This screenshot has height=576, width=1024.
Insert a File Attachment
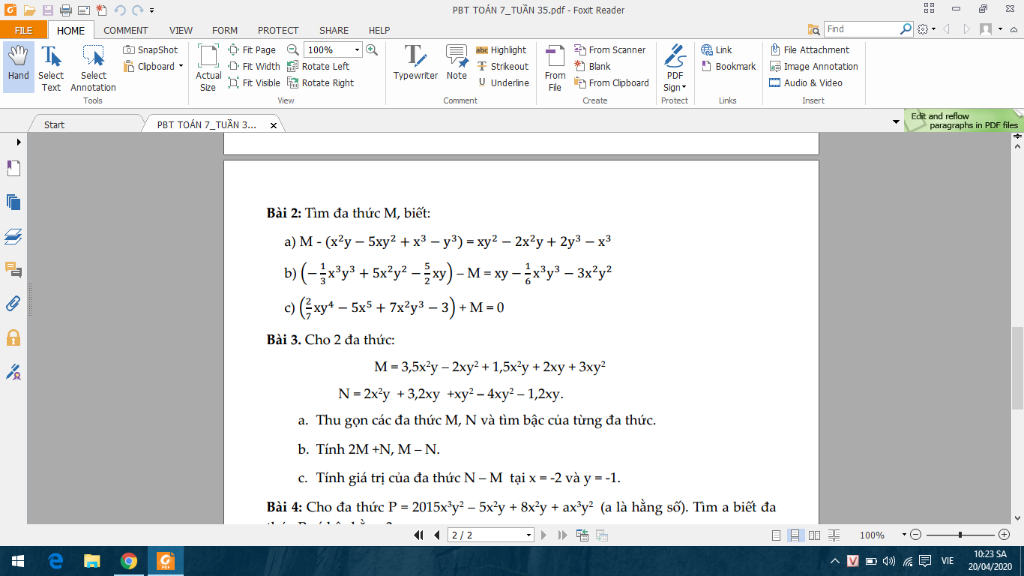point(809,50)
